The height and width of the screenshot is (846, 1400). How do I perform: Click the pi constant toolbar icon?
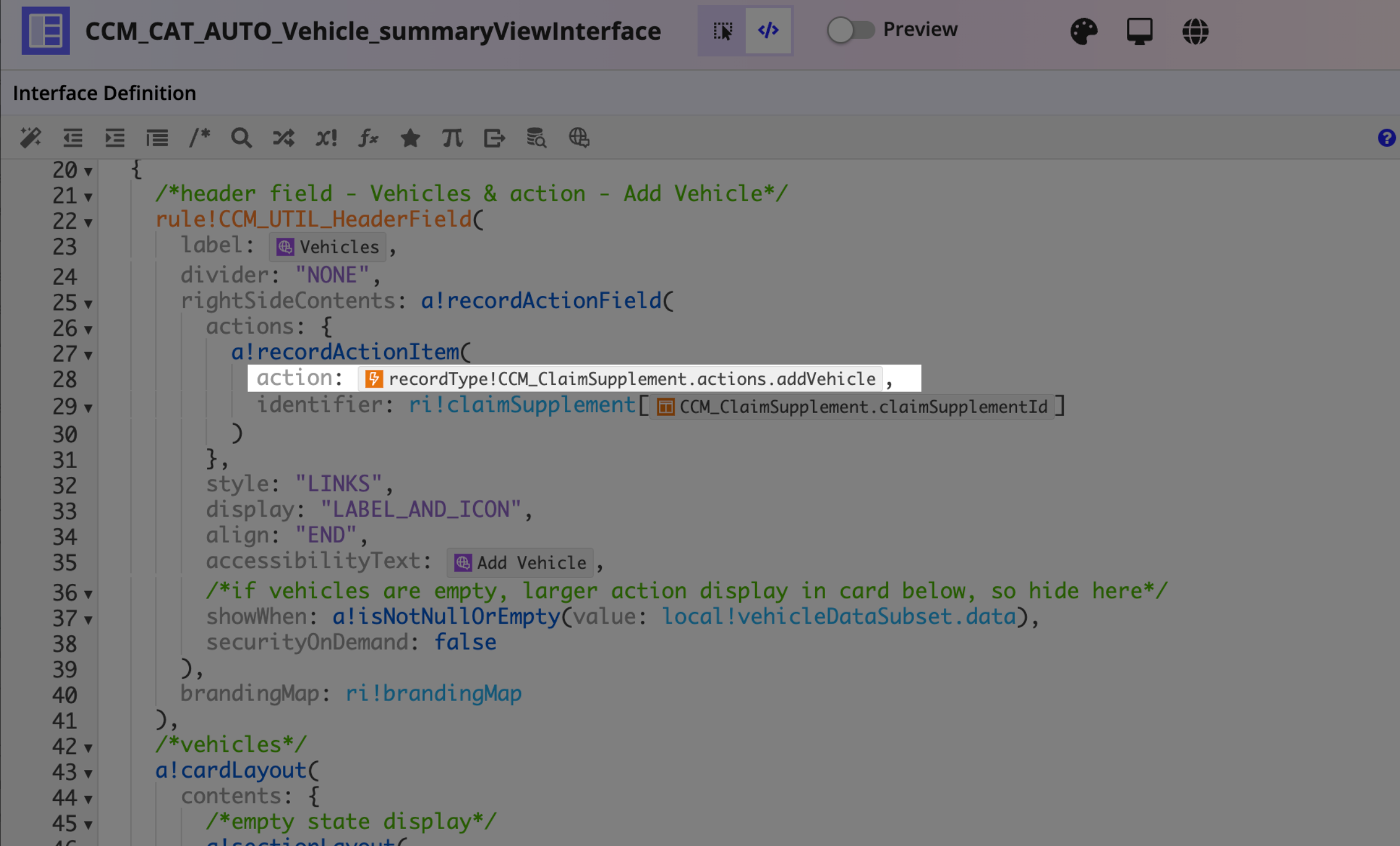(x=453, y=138)
